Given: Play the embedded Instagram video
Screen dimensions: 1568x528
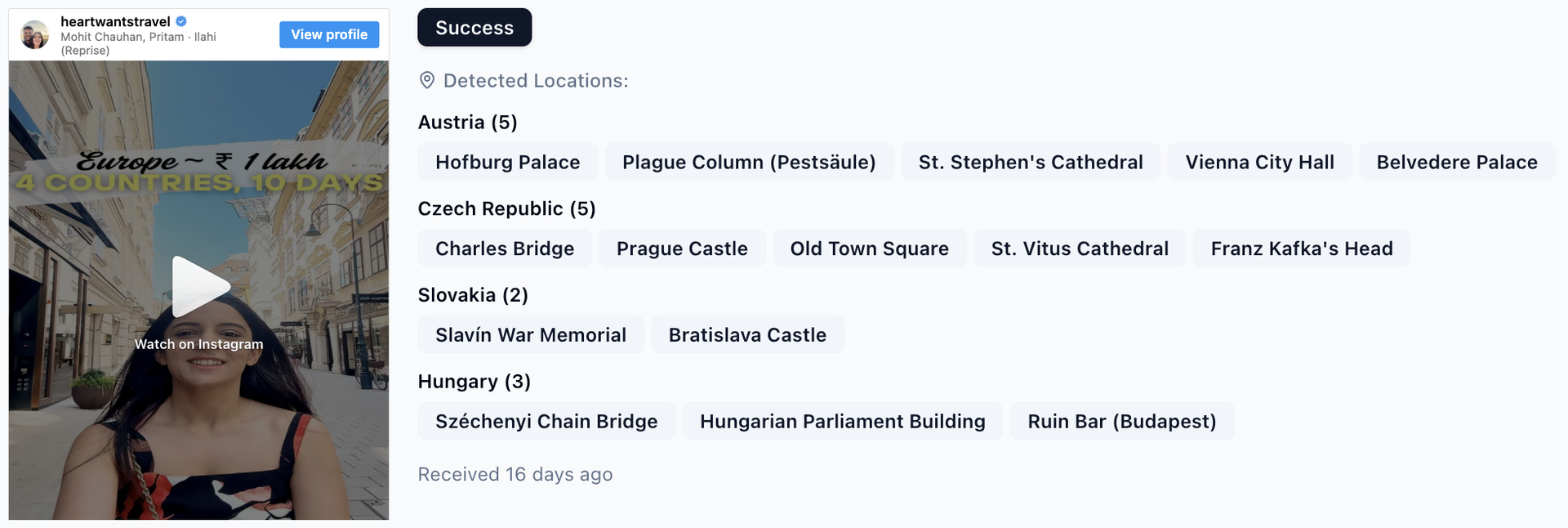Looking at the screenshot, I should [x=200, y=285].
